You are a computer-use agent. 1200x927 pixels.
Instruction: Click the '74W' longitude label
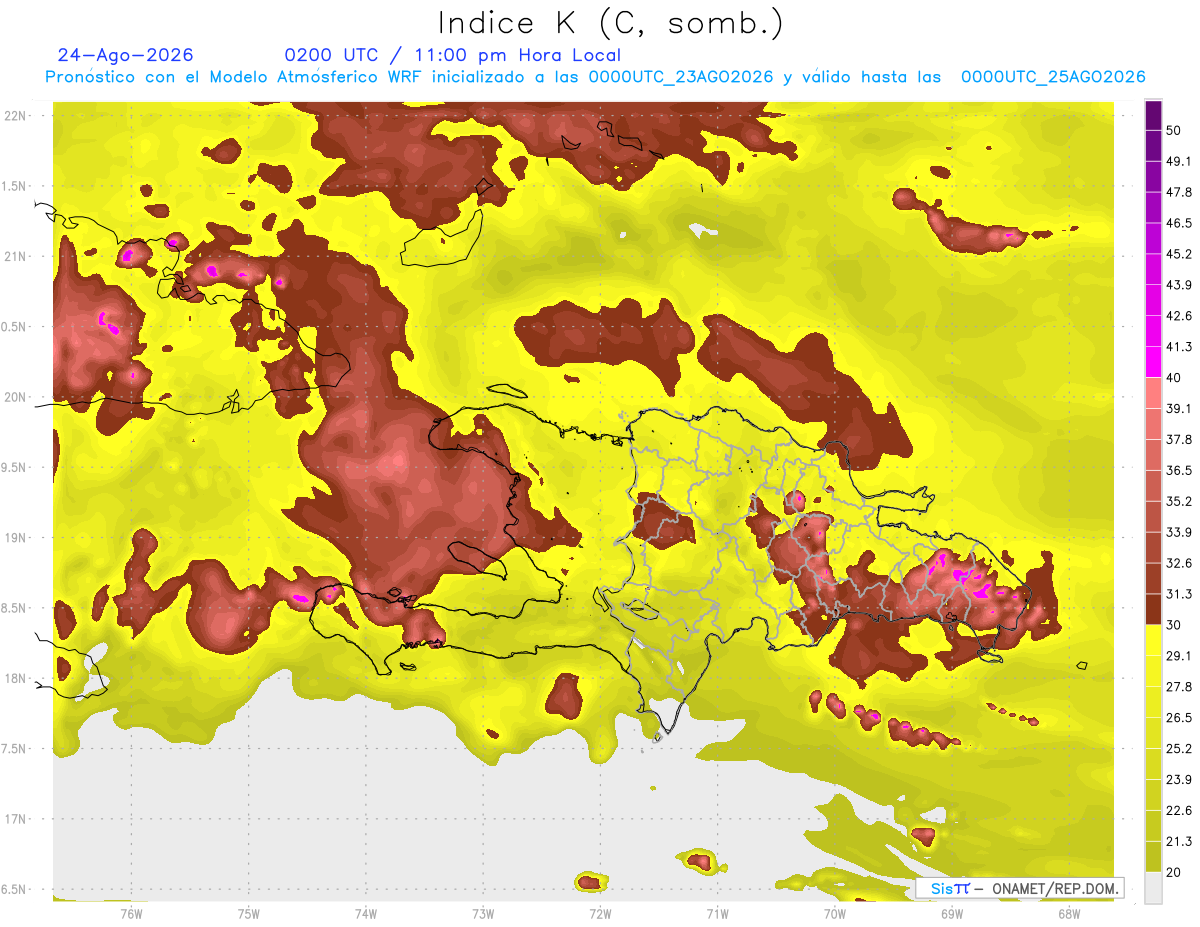click(366, 913)
